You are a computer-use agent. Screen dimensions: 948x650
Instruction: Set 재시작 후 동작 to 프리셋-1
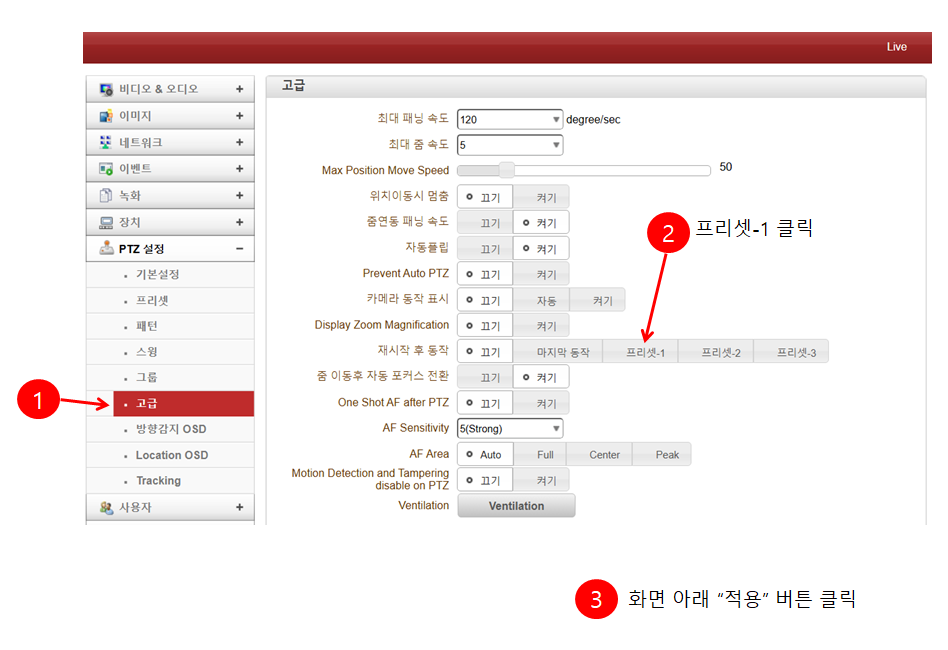click(641, 351)
